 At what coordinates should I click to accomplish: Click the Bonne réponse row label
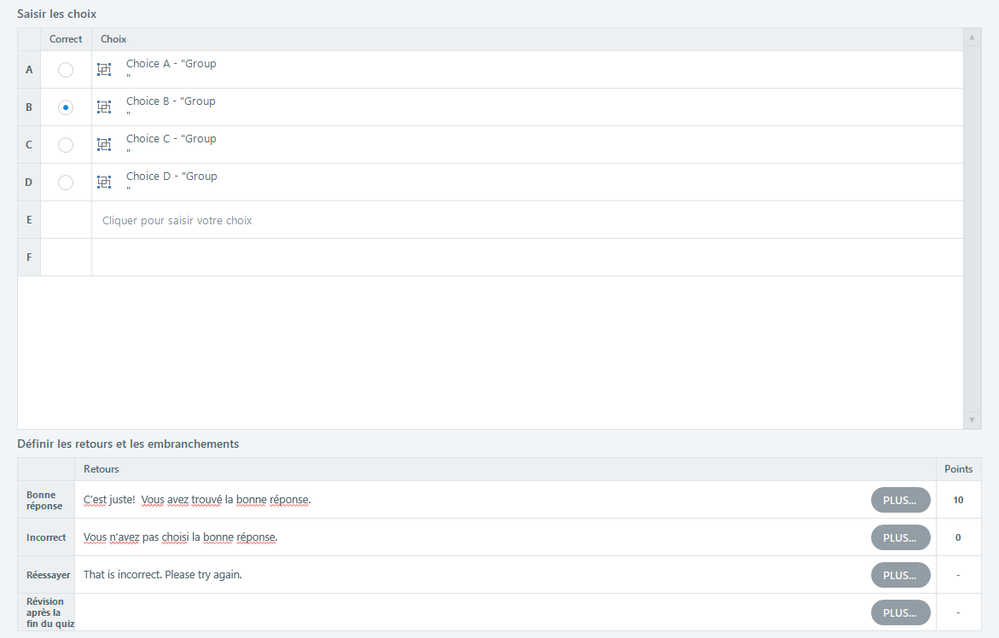pyautogui.click(x=45, y=500)
